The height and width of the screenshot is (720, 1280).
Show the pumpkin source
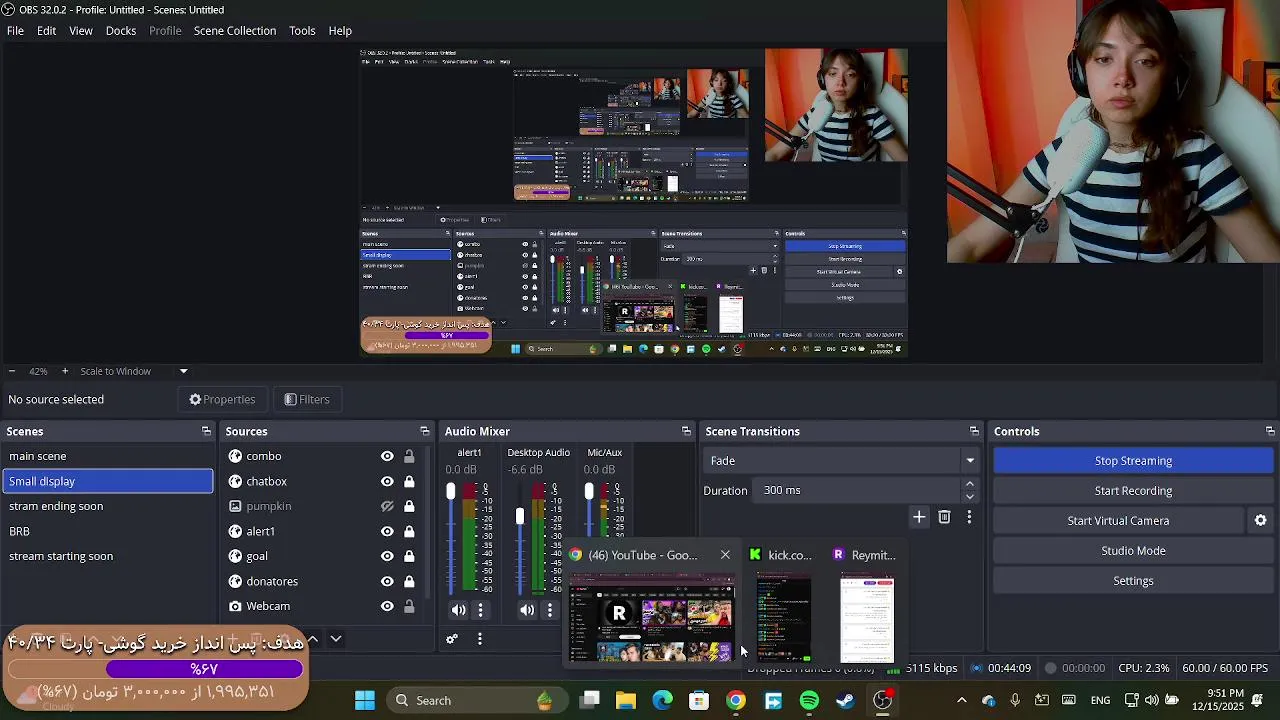pyautogui.click(x=387, y=506)
